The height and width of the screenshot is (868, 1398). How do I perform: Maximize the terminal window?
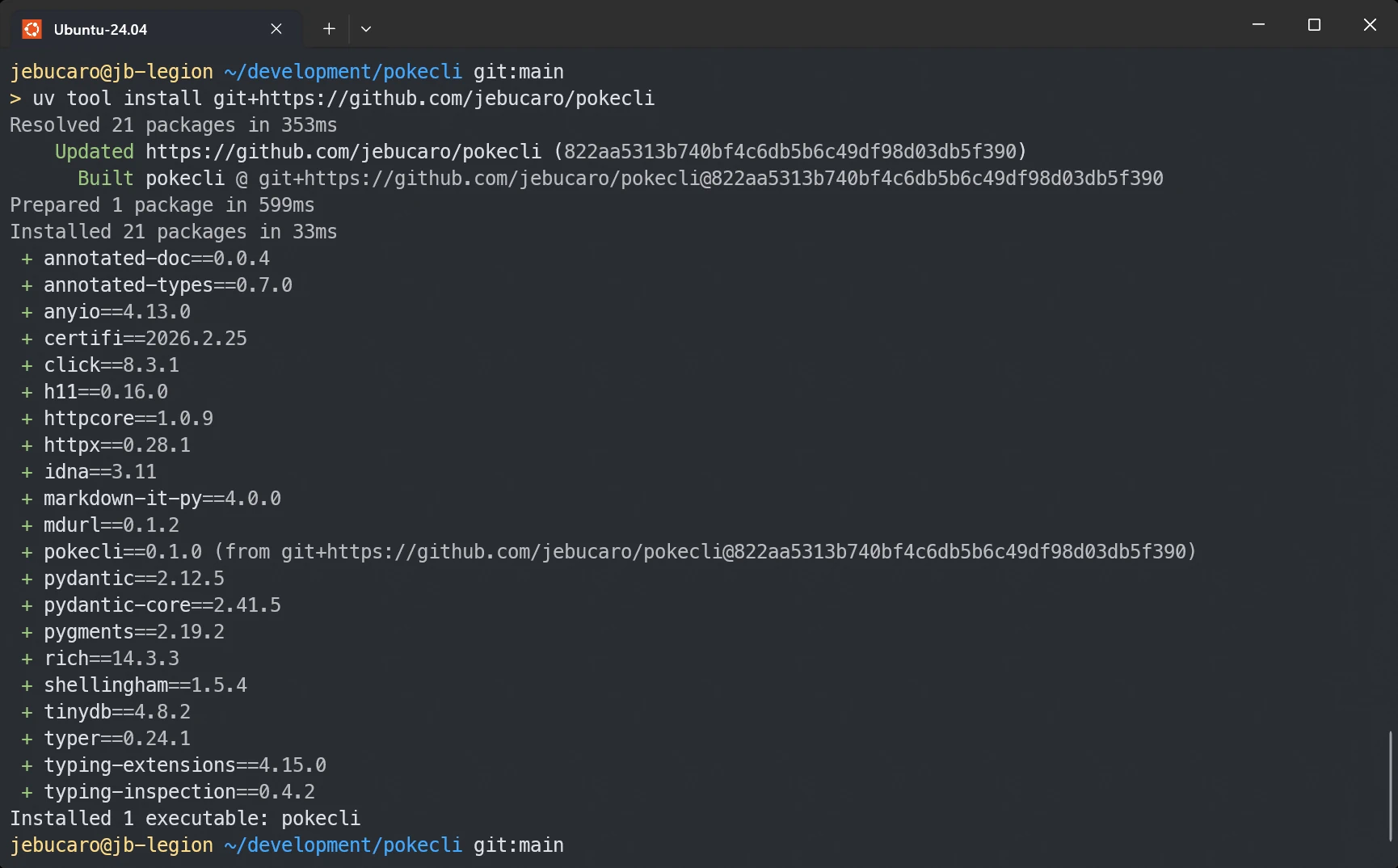[1313, 24]
